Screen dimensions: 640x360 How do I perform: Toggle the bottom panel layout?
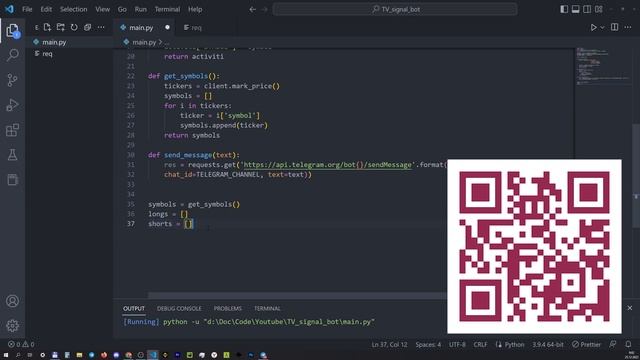click(x=576, y=9)
